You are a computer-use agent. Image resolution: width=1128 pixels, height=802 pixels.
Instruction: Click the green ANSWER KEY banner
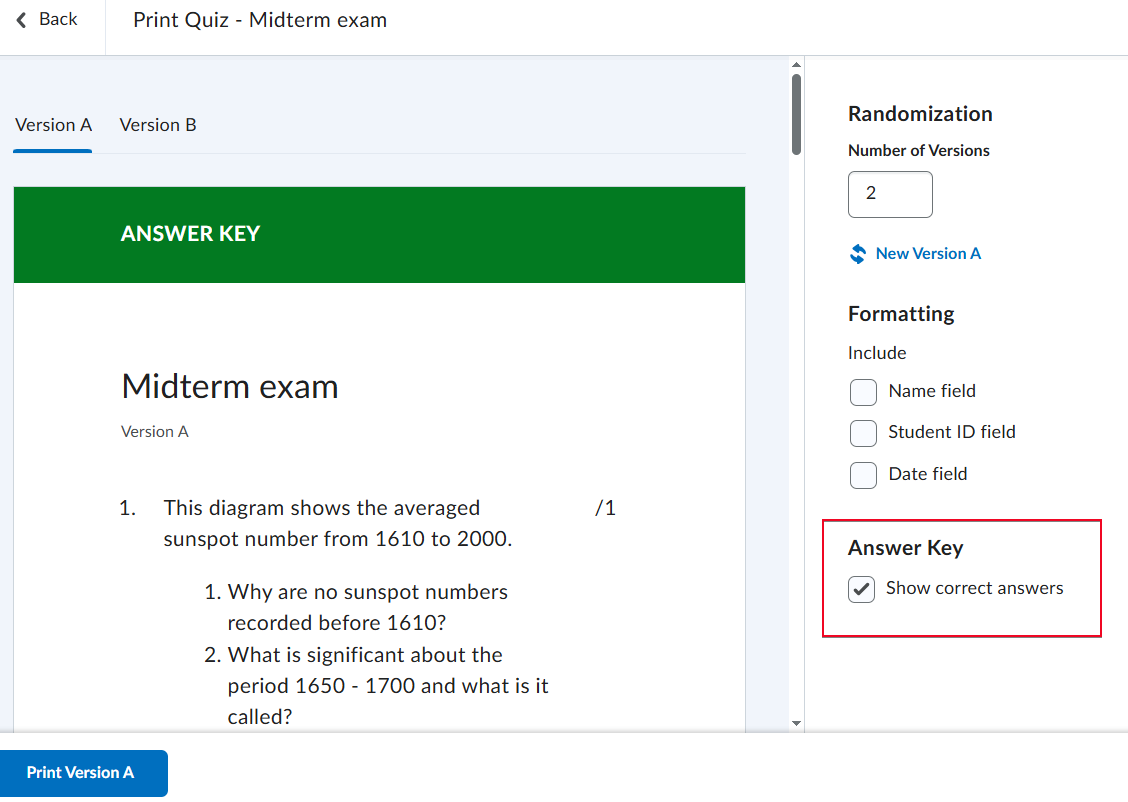(x=379, y=234)
